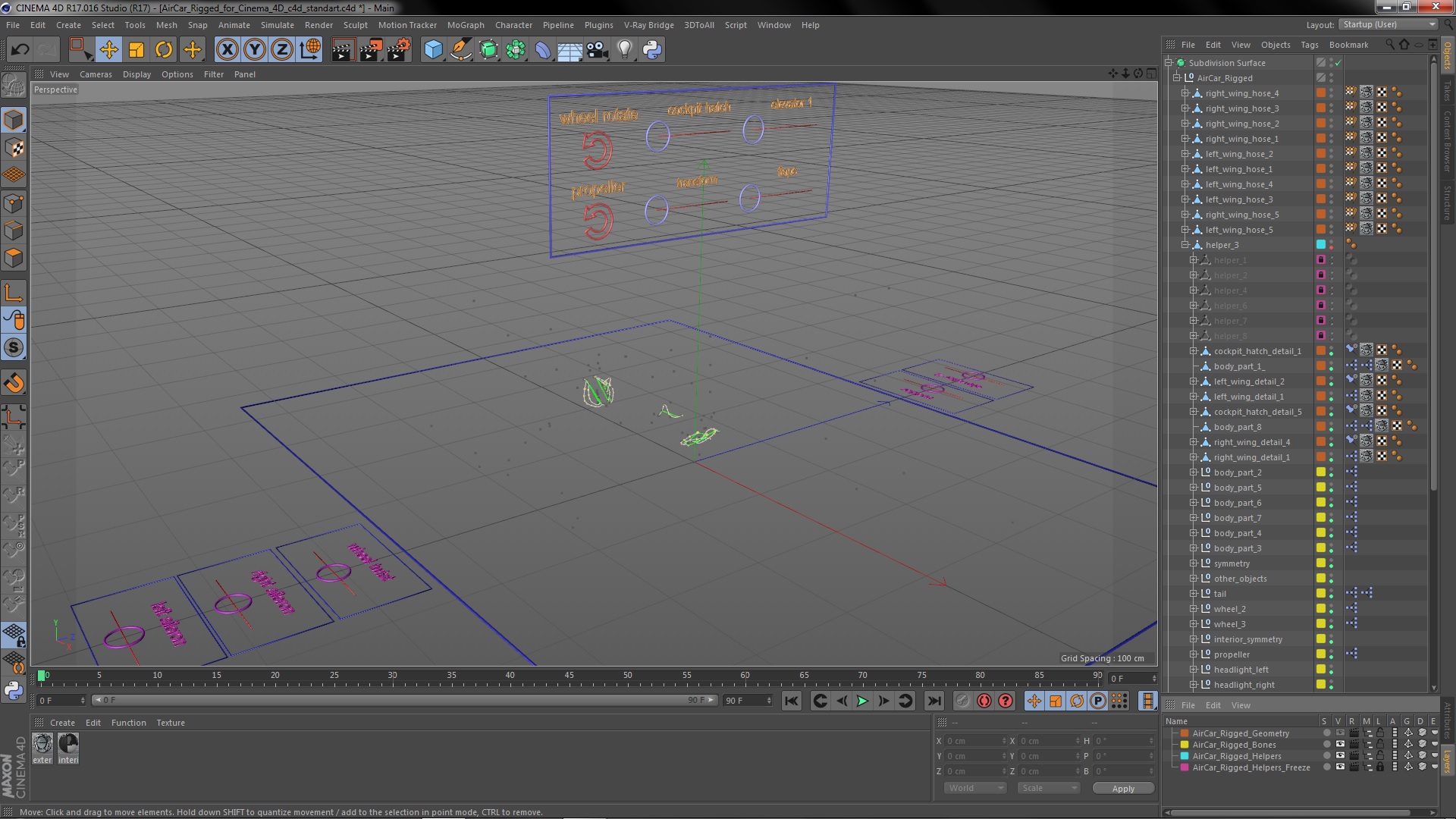The height and width of the screenshot is (819, 1456).
Task: Toggle the coordinate system icon
Action: point(310,50)
